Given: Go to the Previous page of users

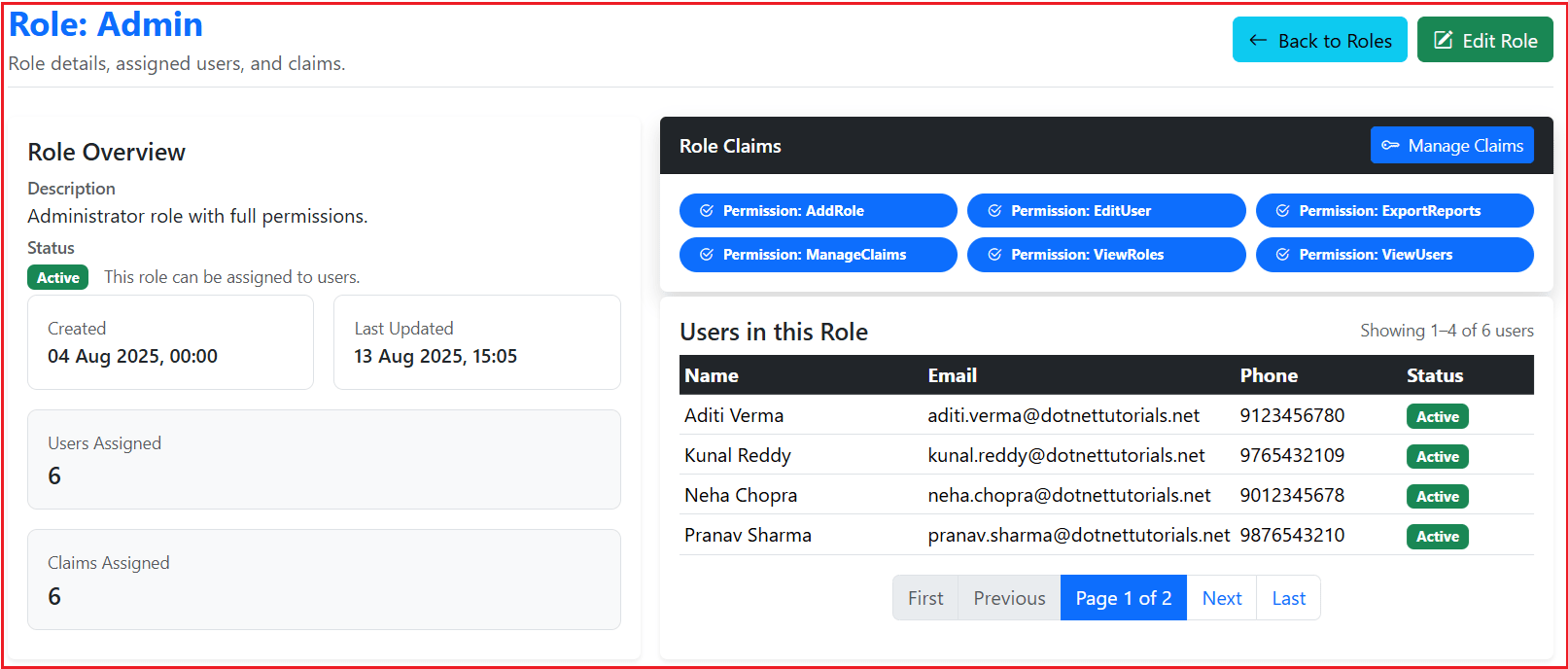Looking at the screenshot, I should click(1009, 598).
